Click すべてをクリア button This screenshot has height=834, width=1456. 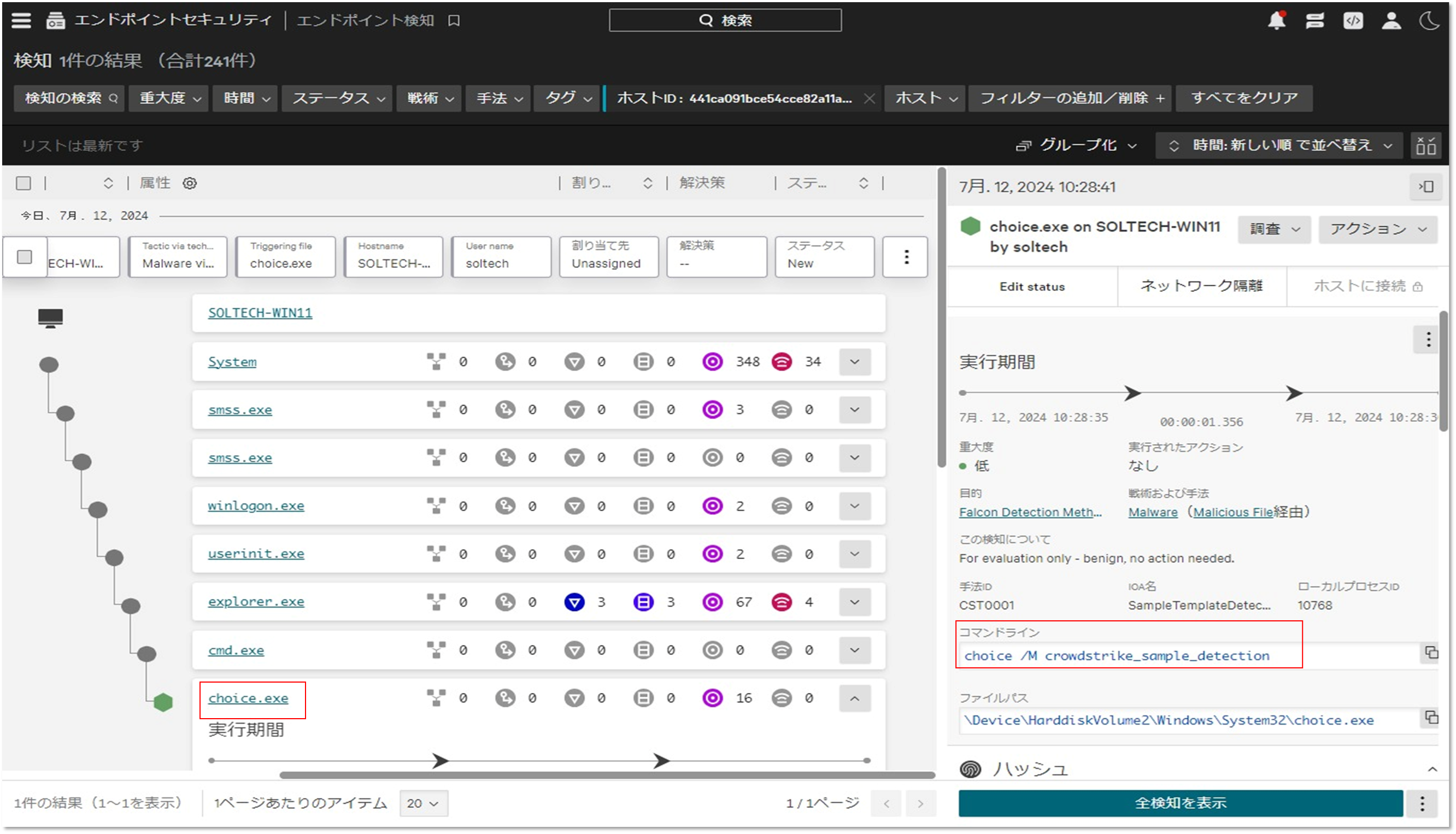pos(1244,98)
